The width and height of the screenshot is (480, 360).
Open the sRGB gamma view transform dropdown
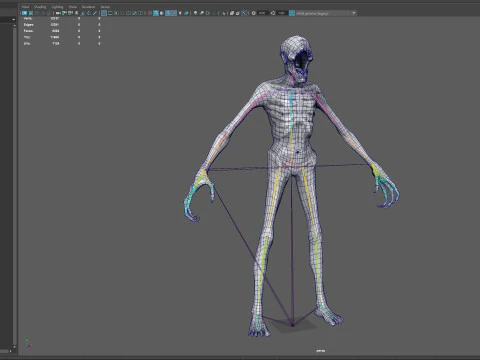coord(326,13)
